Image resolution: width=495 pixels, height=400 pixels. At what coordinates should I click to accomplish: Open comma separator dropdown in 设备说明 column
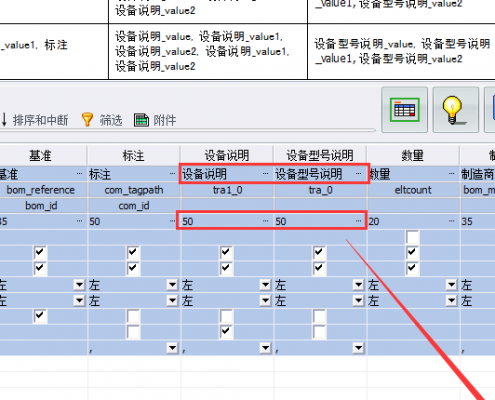pyautogui.click(x=265, y=348)
